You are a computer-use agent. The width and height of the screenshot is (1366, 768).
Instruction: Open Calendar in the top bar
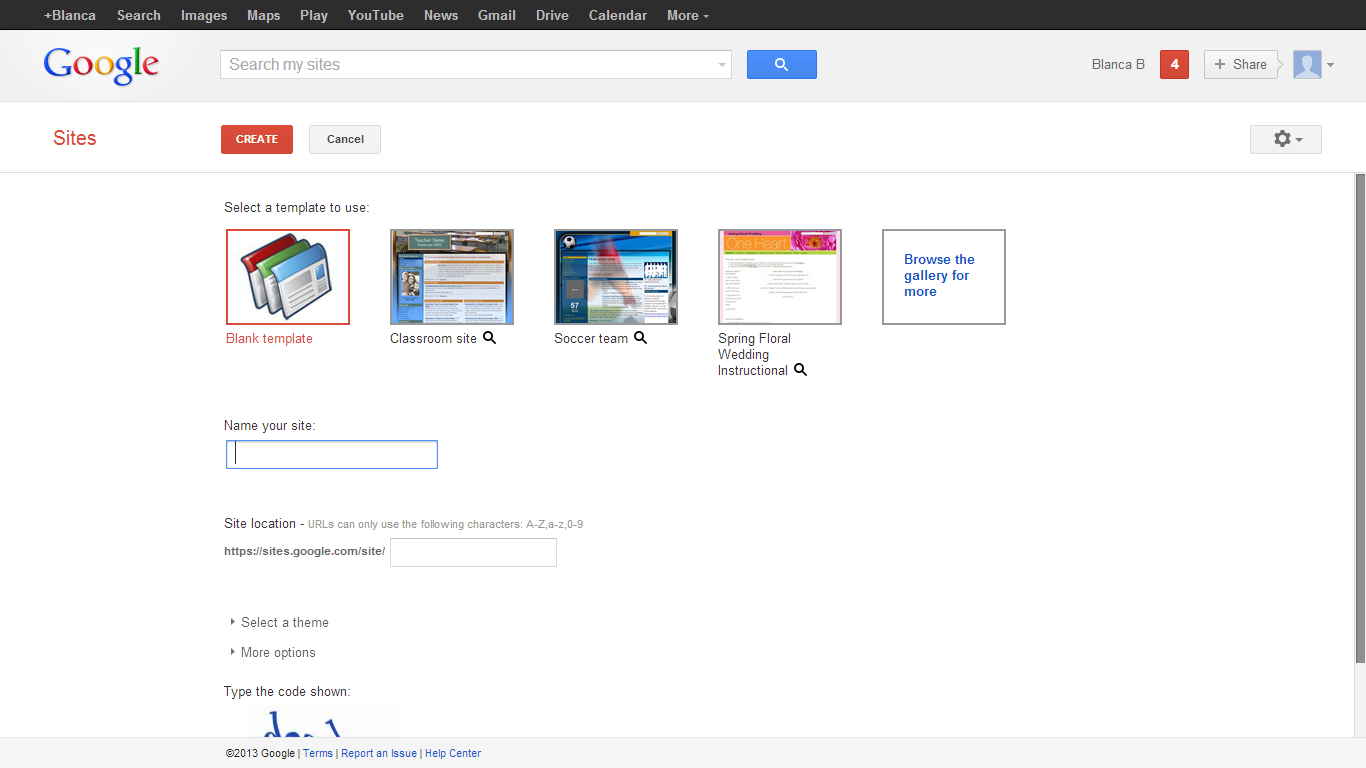618,15
